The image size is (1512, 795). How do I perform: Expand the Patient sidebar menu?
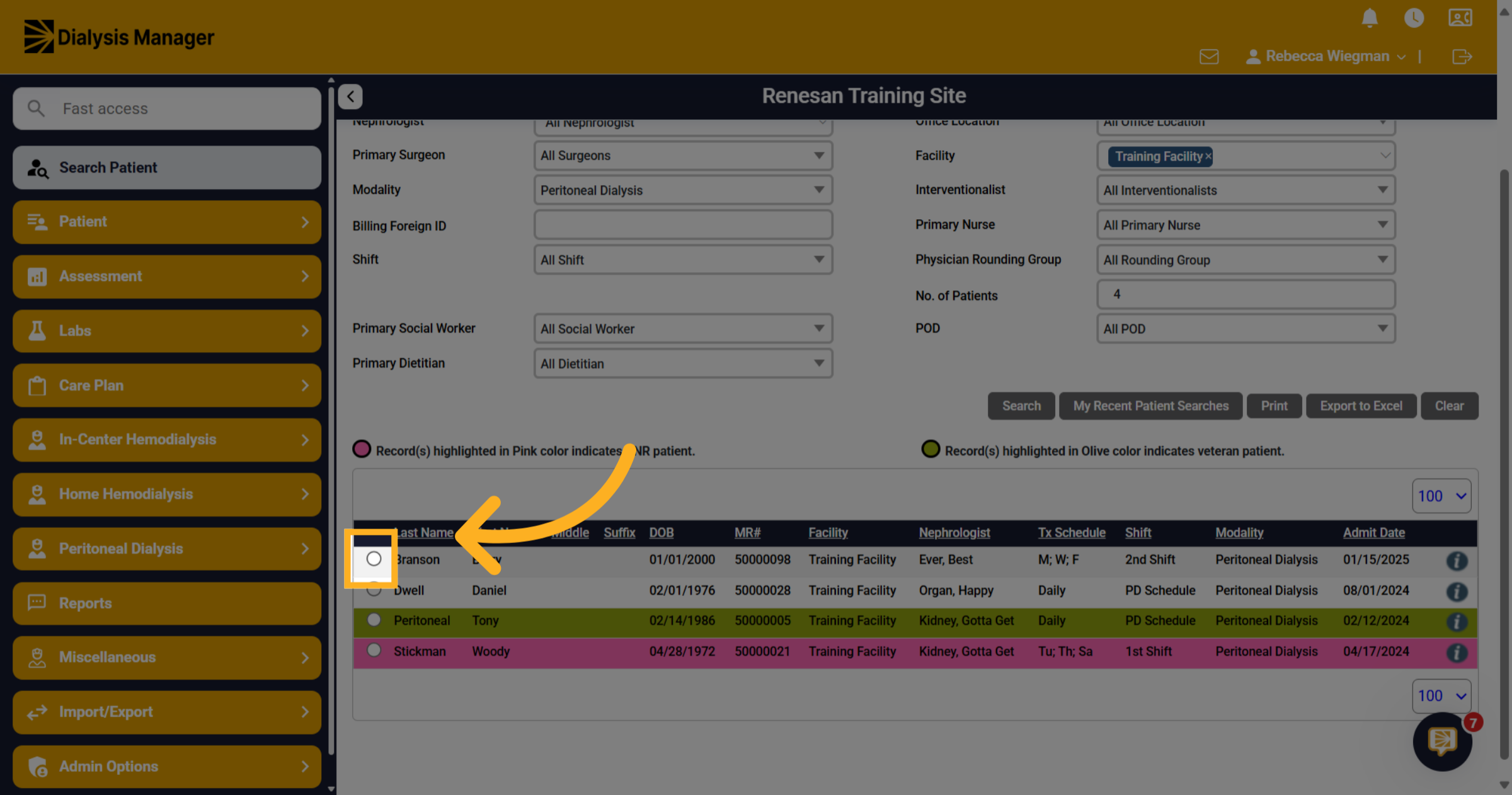coord(167,222)
